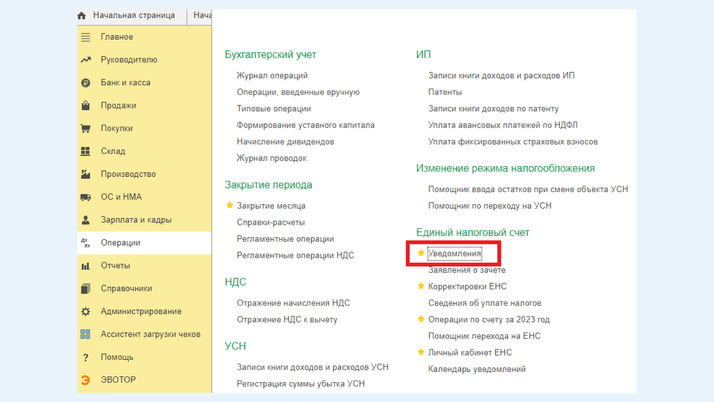714x402 pixels.
Task: Click the Отчеты bar chart icon
Action: tap(86, 266)
